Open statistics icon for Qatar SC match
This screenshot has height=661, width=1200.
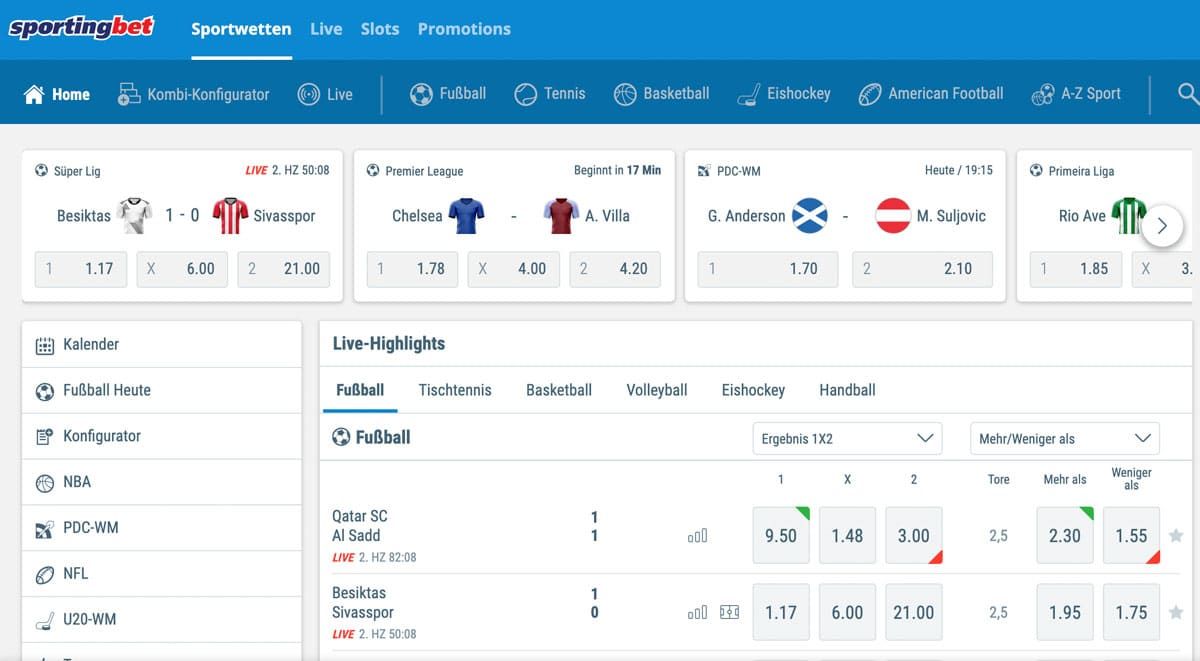tap(697, 536)
